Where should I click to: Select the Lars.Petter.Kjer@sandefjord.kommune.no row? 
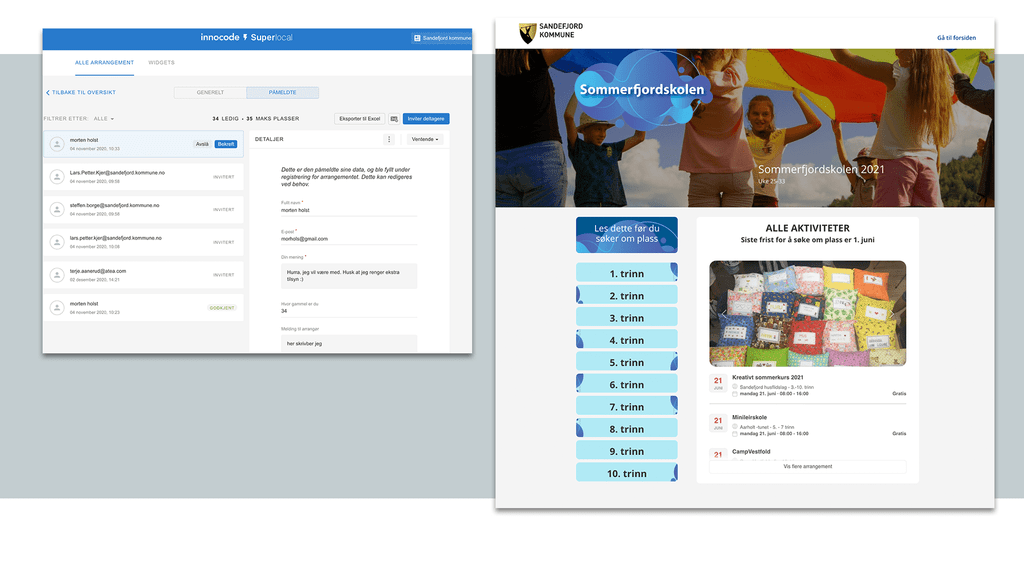coord(144,176)
